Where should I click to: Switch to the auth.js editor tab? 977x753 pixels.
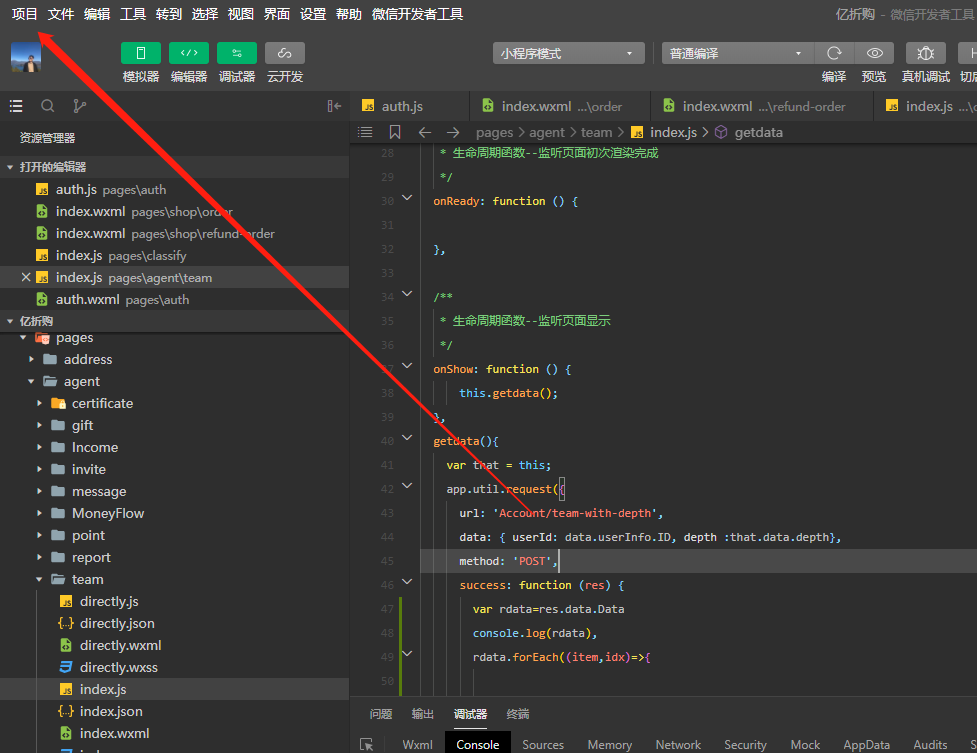click(x=402, y=106)
